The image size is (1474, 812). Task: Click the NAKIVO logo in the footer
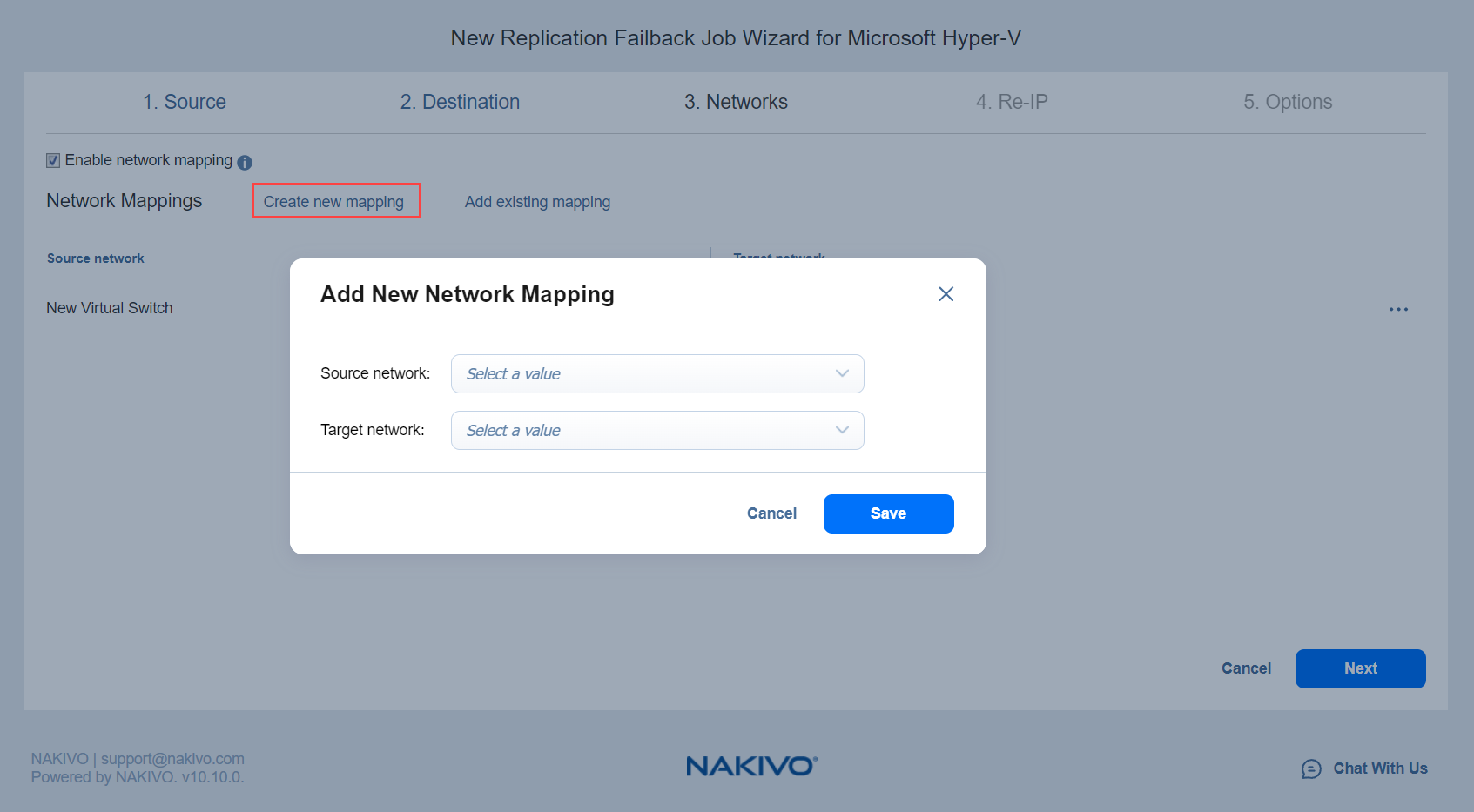click(751, 766)
